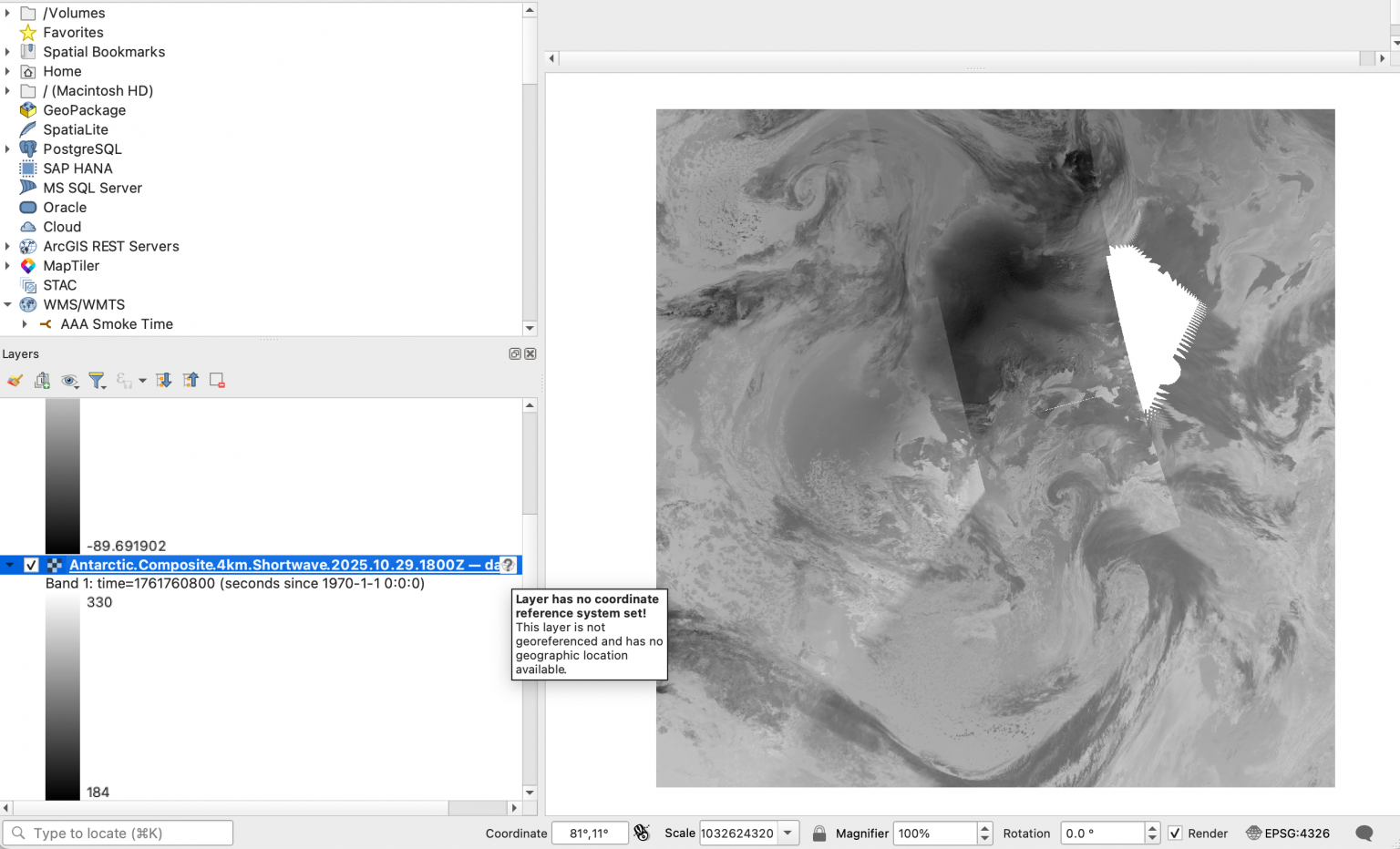The height and width of the screenshot is (849, 1400).
Task: Expand the PostgreSQL browser node
Action: tap(8, 149)
